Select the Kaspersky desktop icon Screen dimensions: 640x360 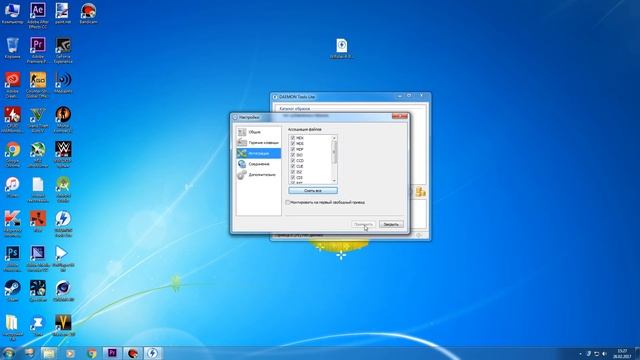point(12,224)
